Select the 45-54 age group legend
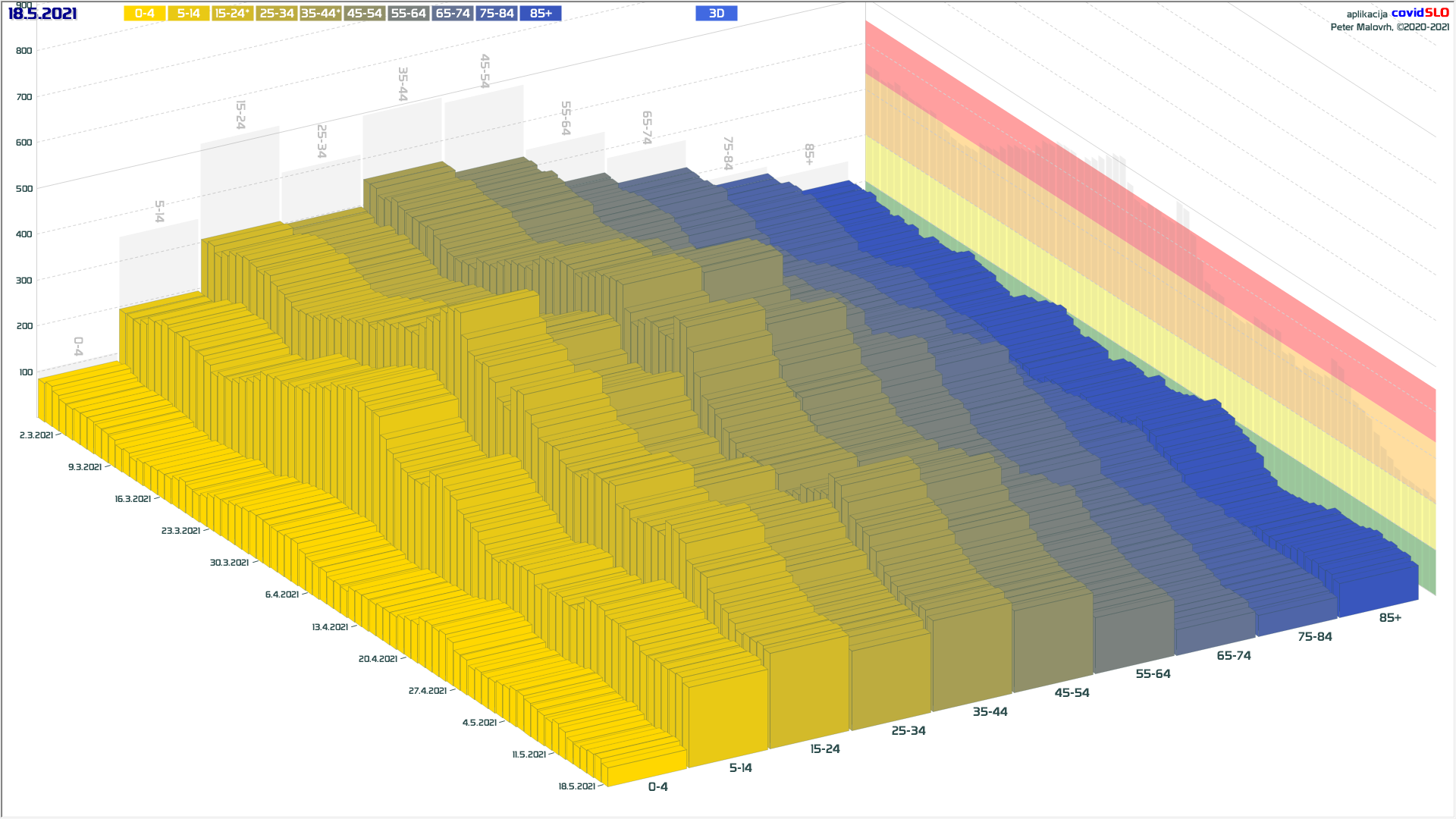Viewport: 1456px width, 819px height. click(364, 14)
